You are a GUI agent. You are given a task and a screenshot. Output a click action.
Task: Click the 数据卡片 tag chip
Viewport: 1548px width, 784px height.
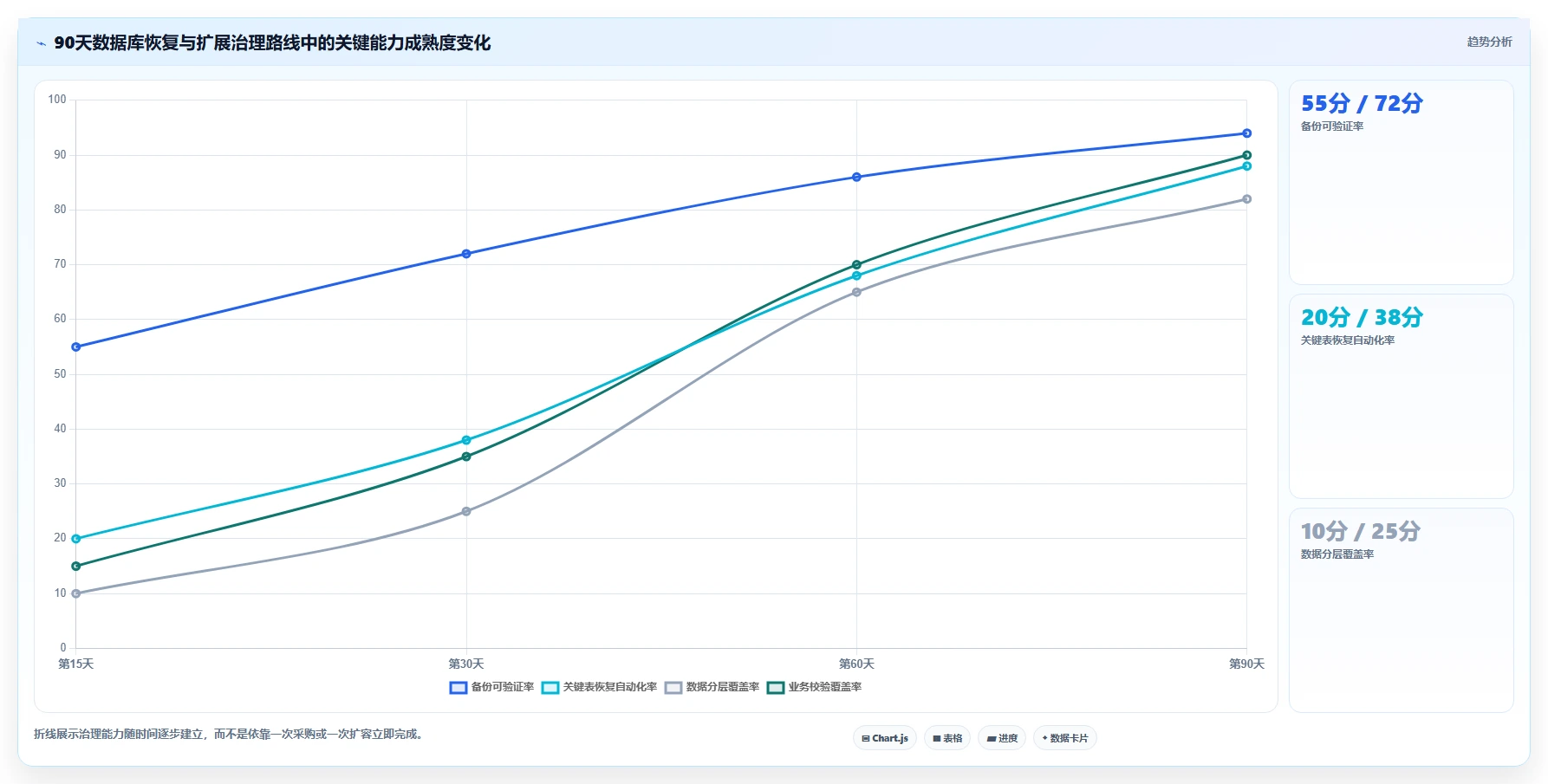[1065, 738]
